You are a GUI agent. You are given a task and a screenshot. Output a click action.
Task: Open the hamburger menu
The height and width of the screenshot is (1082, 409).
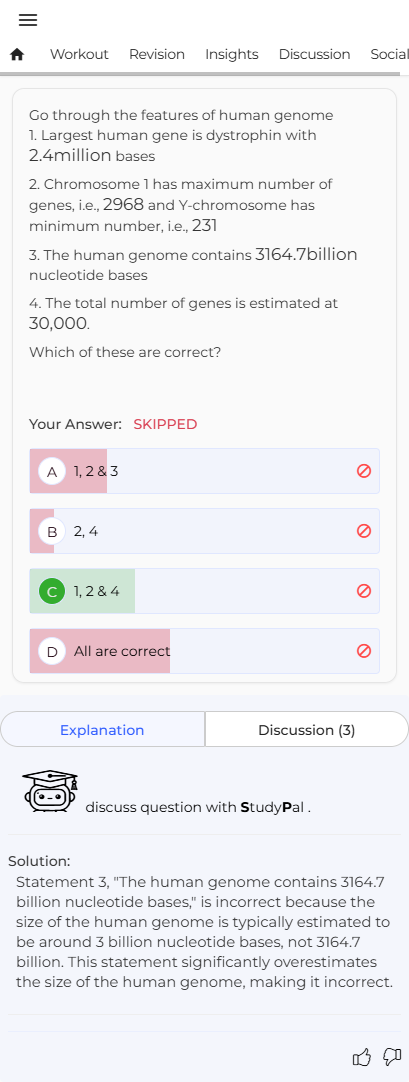tap(28, 20)
